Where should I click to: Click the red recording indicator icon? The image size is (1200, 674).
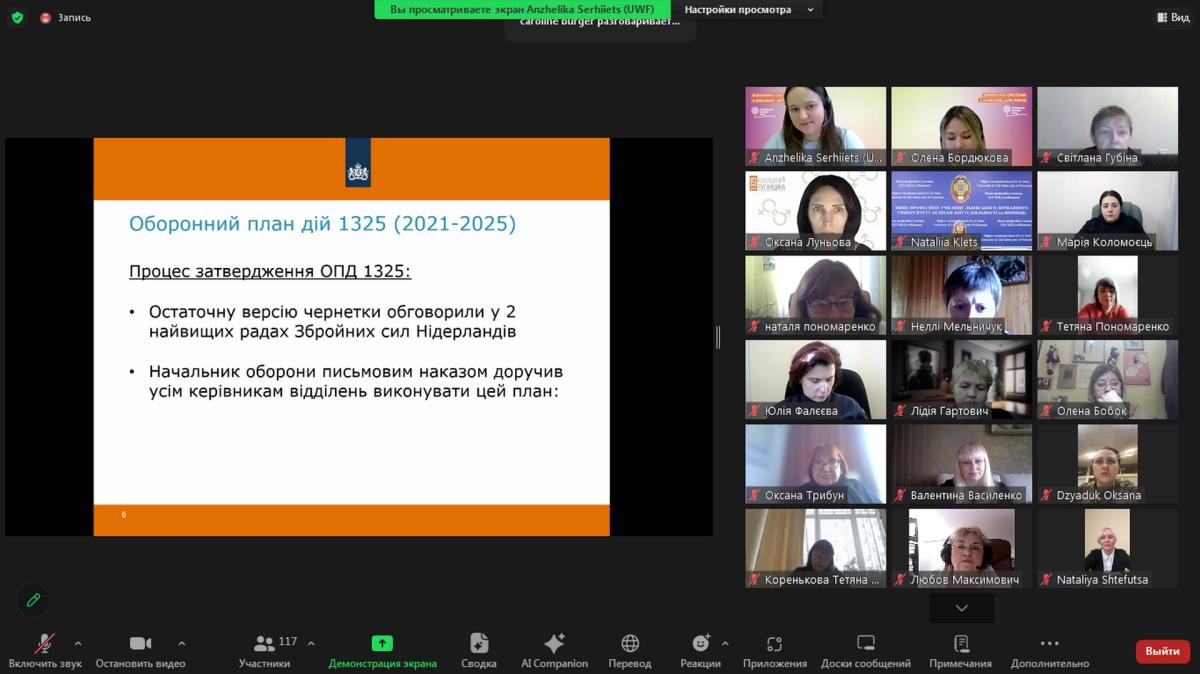(x=45, y=17)
